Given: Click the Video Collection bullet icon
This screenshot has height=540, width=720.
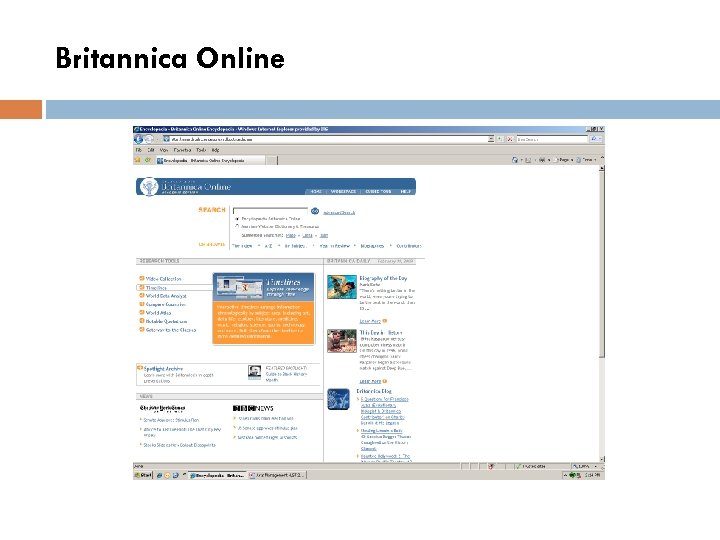Looking at the screenshot, I should click(142, 278).
